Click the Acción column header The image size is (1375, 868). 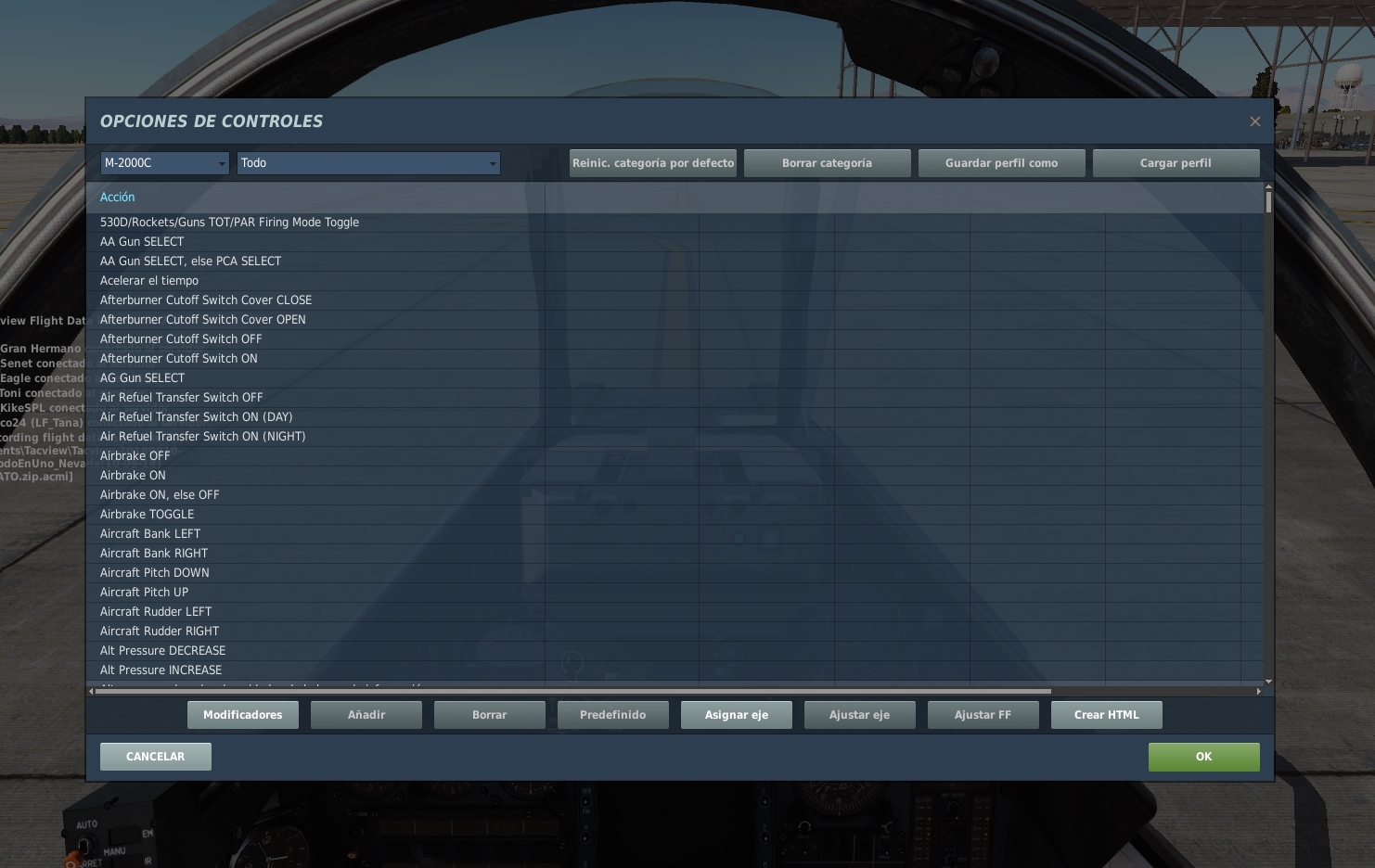click(315, 198)
